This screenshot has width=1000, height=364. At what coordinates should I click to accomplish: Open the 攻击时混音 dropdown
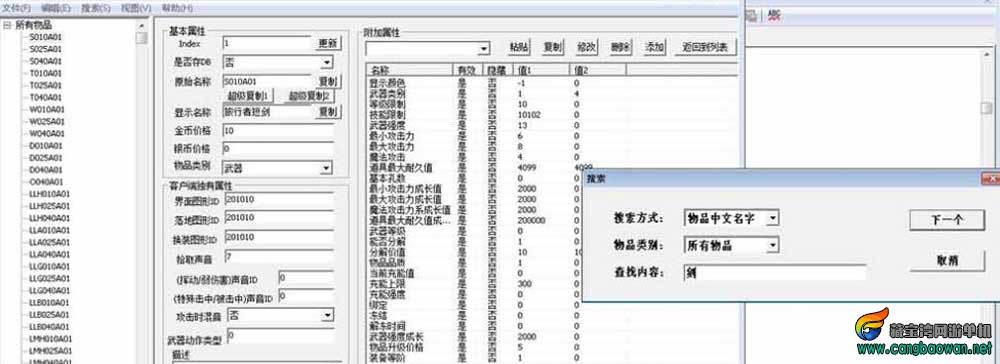327,316
